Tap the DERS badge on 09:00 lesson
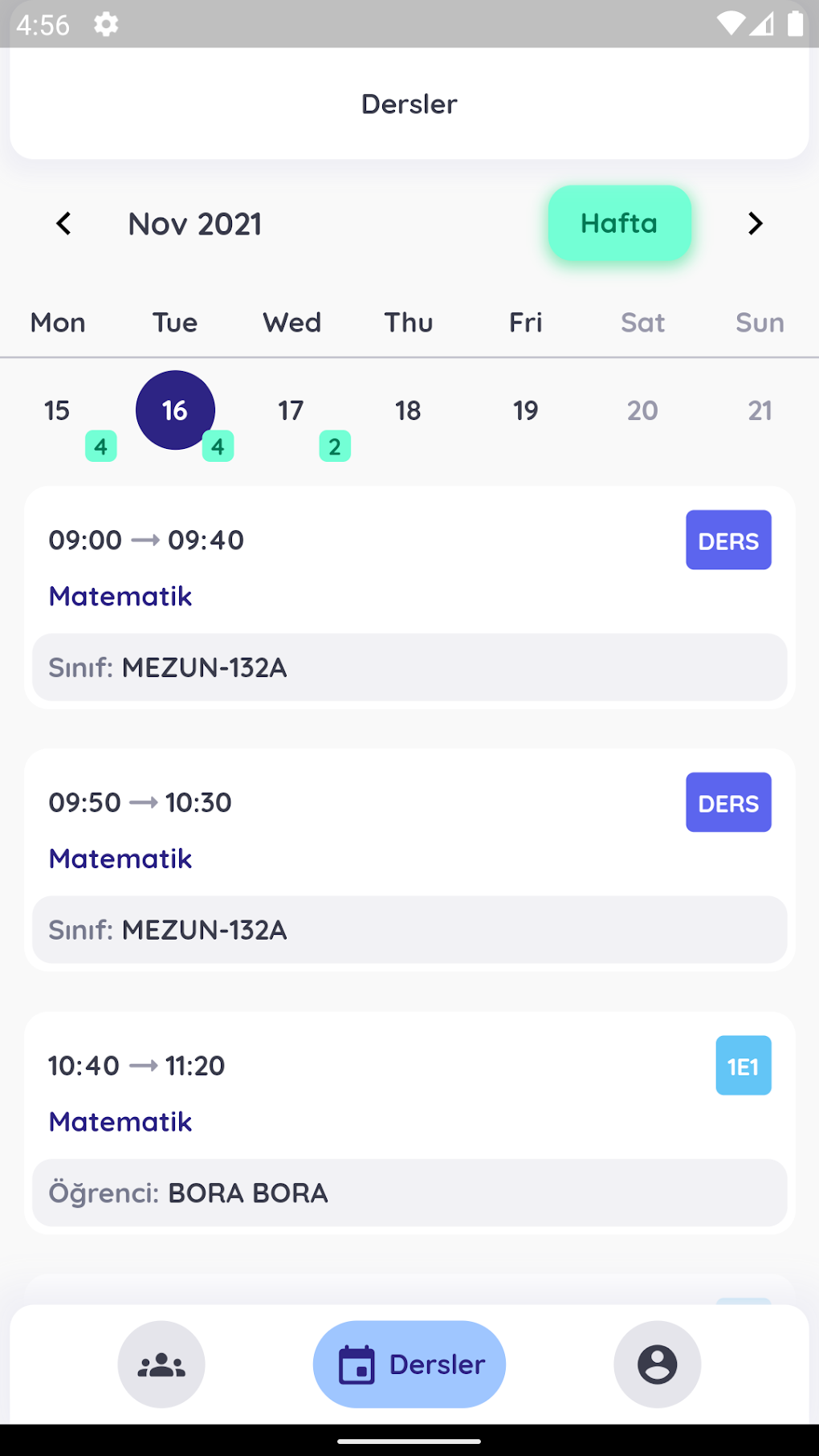Screen dimensions: 819x1456 728,540
